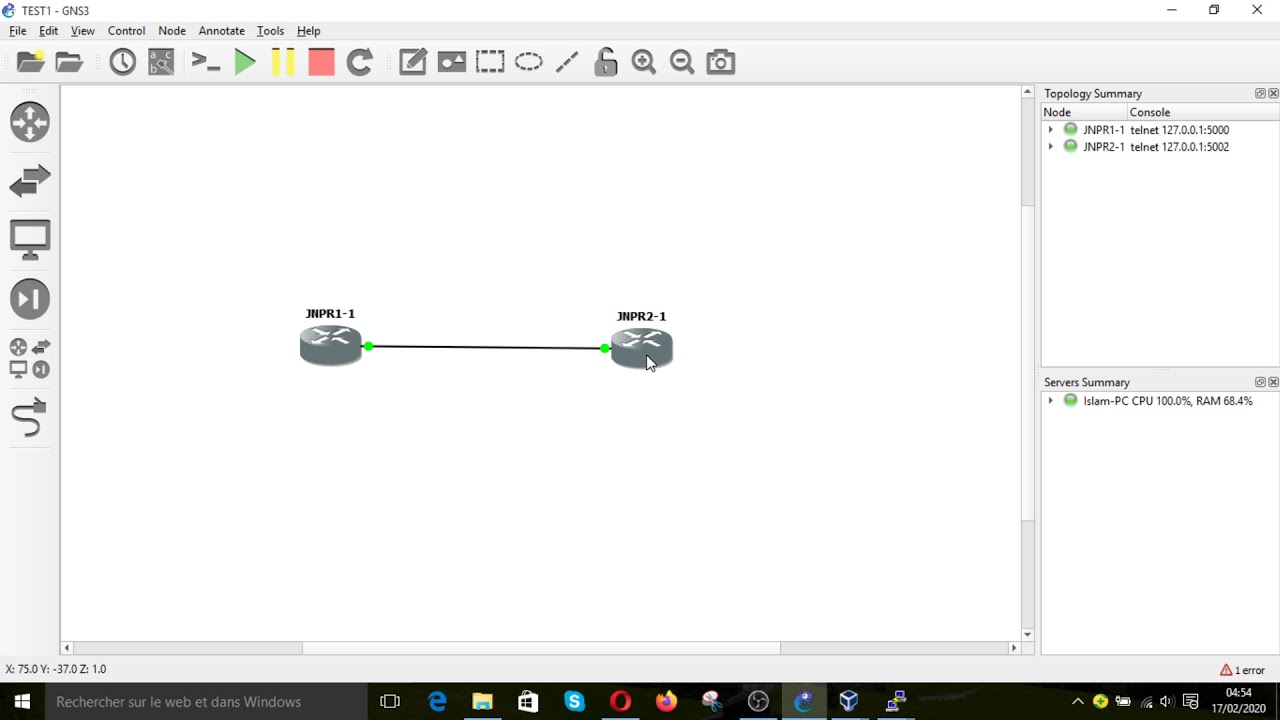
Task: Open console to all devices icon
Action: 205,62
